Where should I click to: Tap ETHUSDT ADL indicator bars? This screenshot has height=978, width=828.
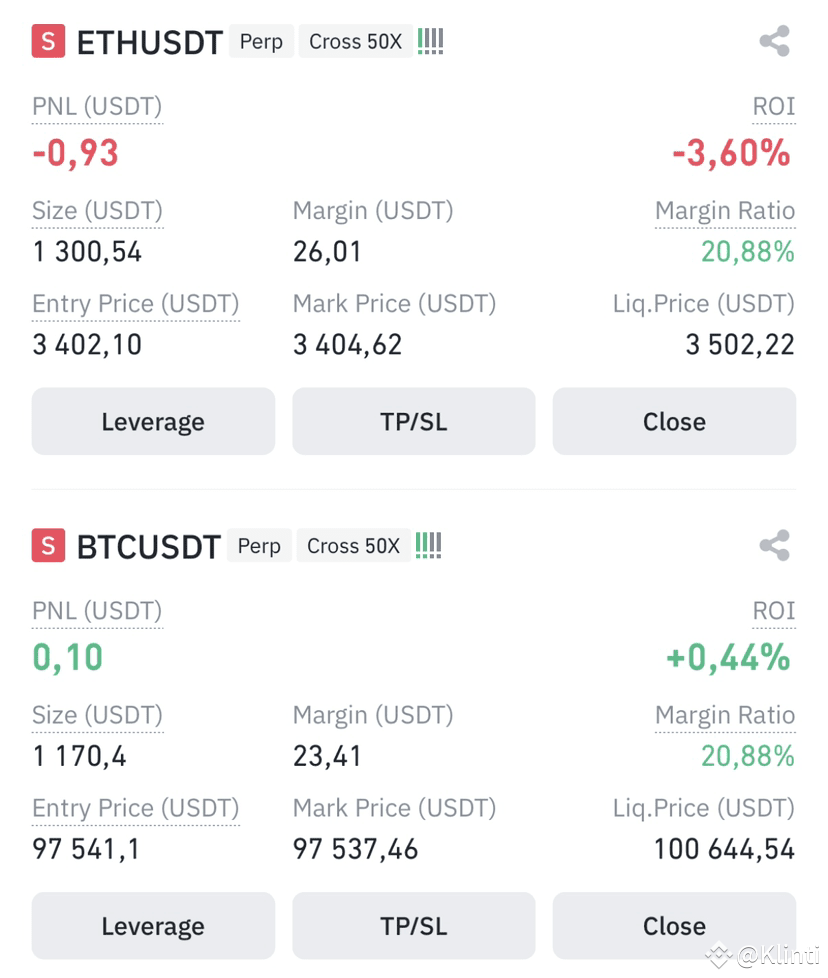click(430, 41)
